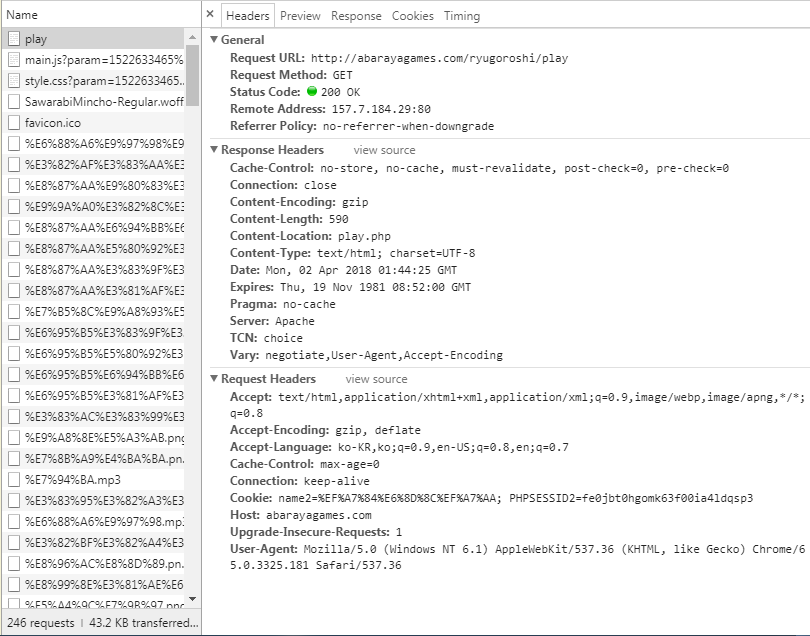Click the main.js request file icon

pyautogui.click(x=14, y=60)
